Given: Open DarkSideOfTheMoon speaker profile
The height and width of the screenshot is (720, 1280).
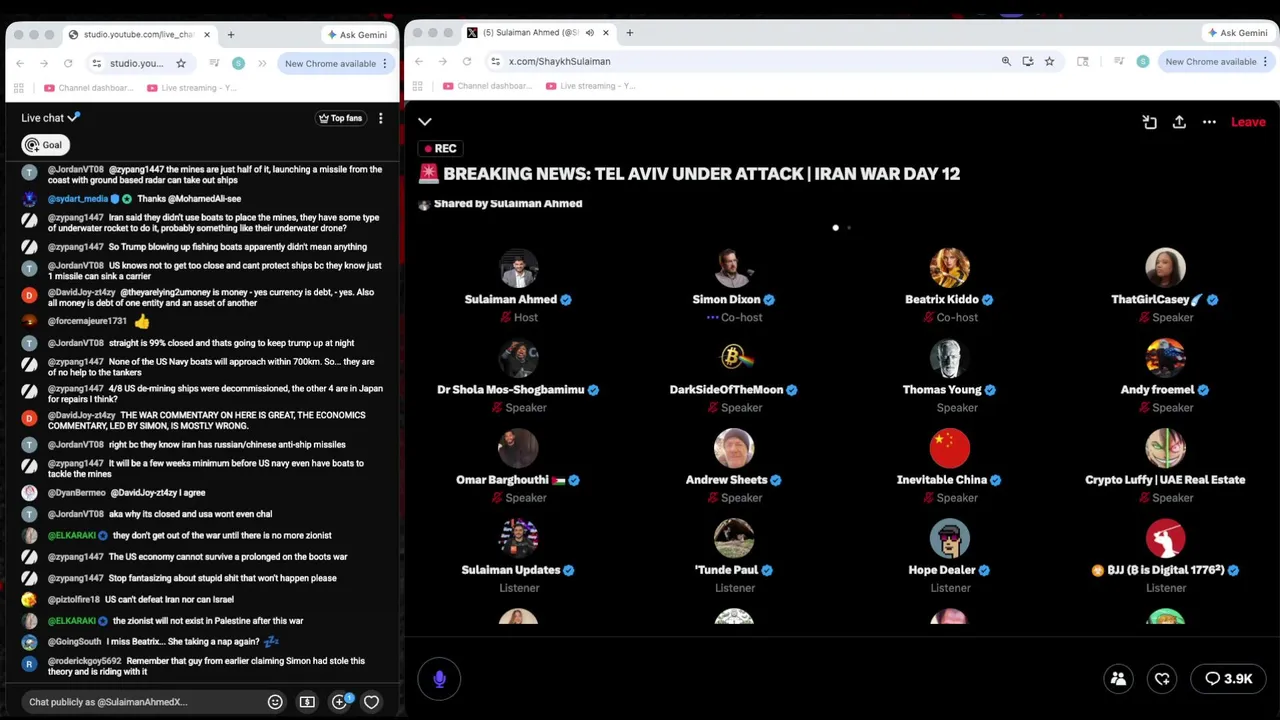Looking at the screenshot, I should pyautogui.click(x=734, y=358).
